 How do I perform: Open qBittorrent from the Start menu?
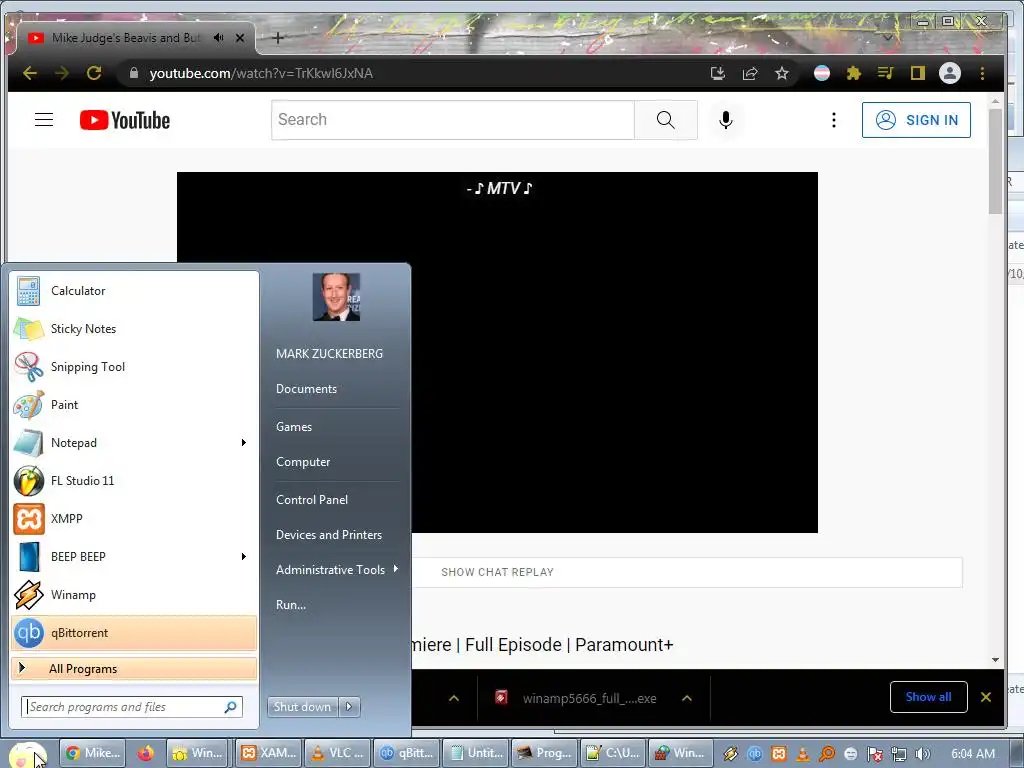point(134,633)
